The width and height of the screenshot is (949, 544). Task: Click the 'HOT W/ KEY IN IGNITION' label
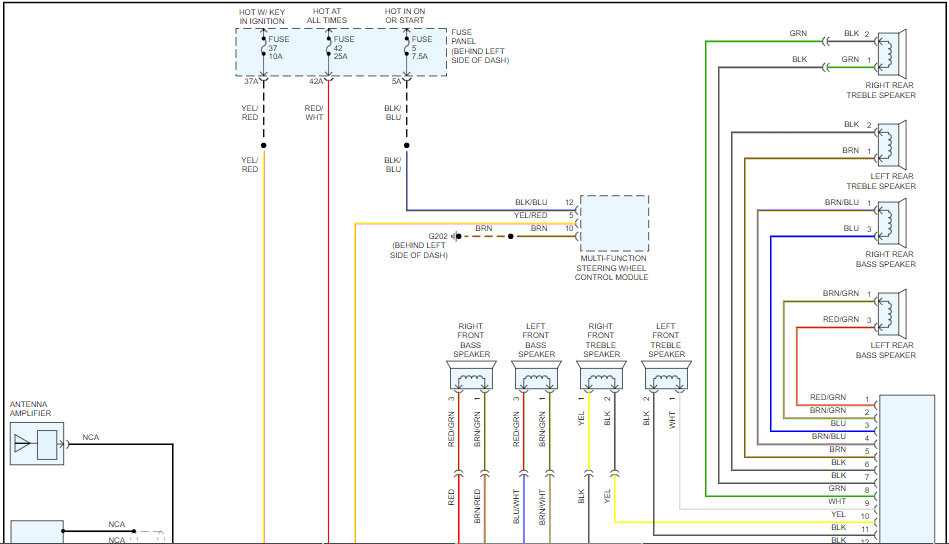pyautogui.click(x=261, y=16)
